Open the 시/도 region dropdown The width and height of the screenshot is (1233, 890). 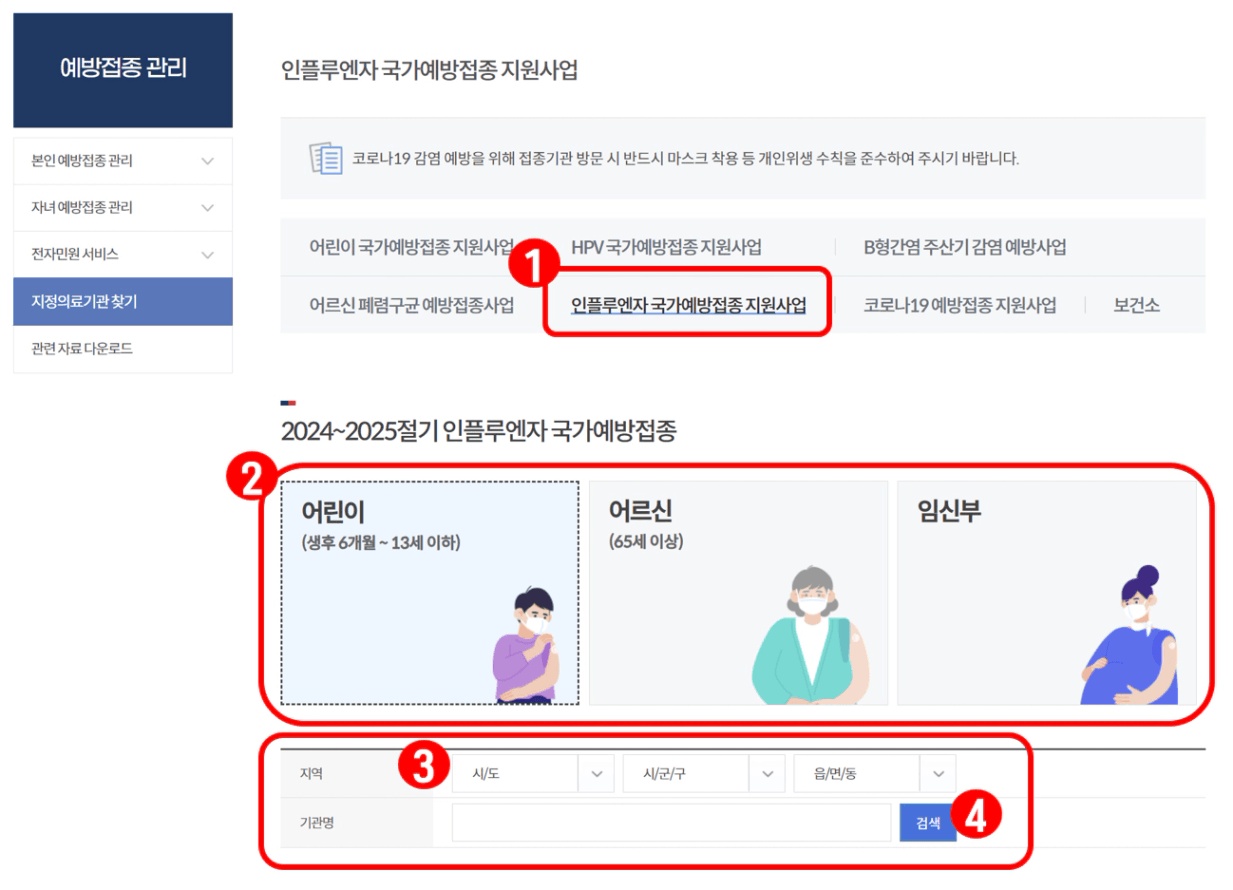point(533,773)
